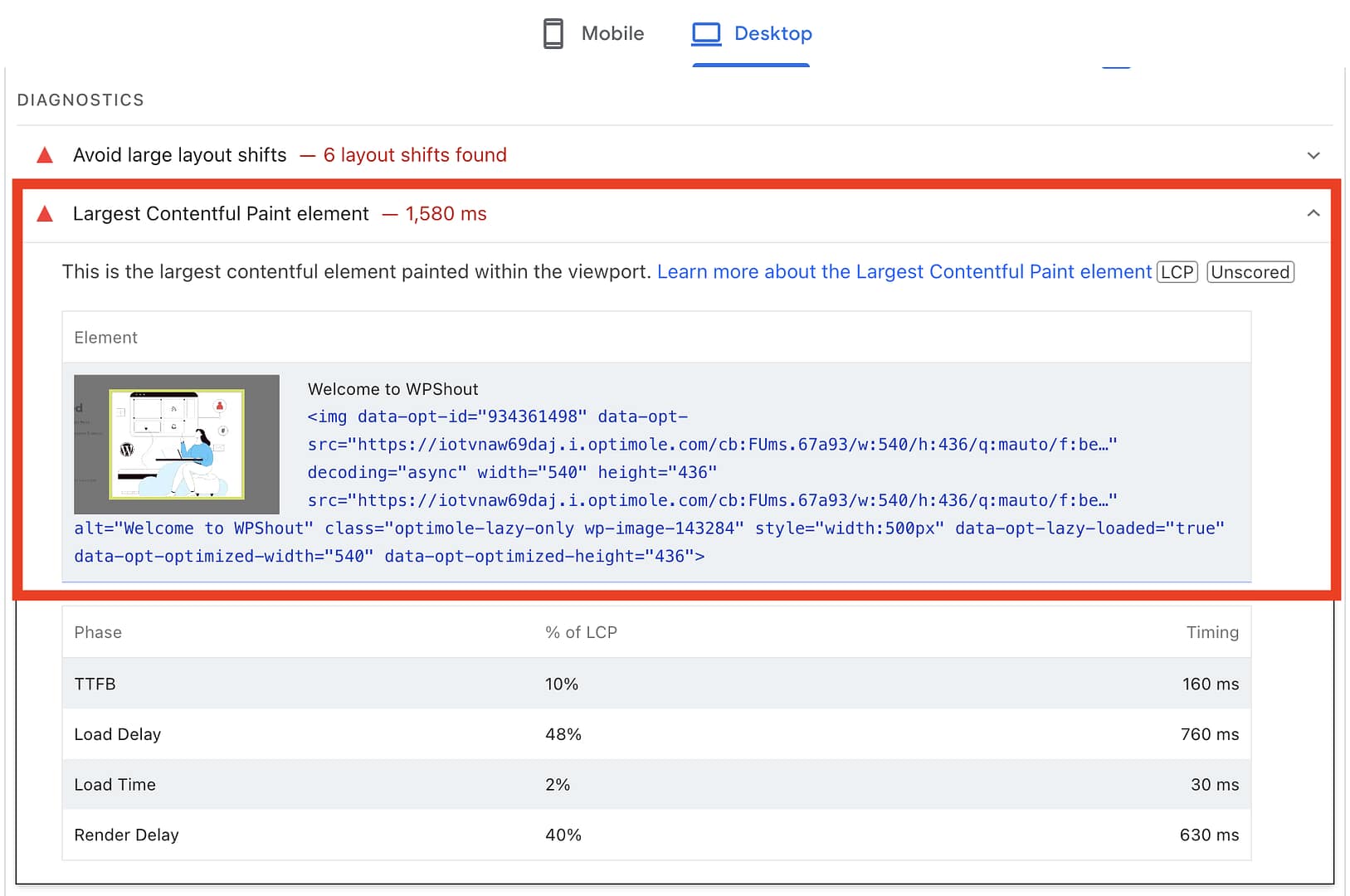
Task: Click the Welcome to WPShout element label
Action: tap(392, 389)
